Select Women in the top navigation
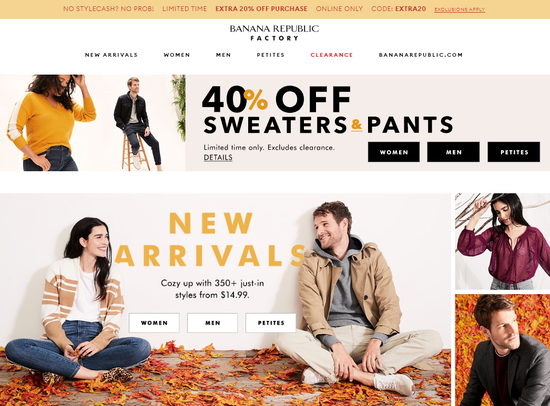Viewport: 550px width, 406px height. [x=177, y=55]
